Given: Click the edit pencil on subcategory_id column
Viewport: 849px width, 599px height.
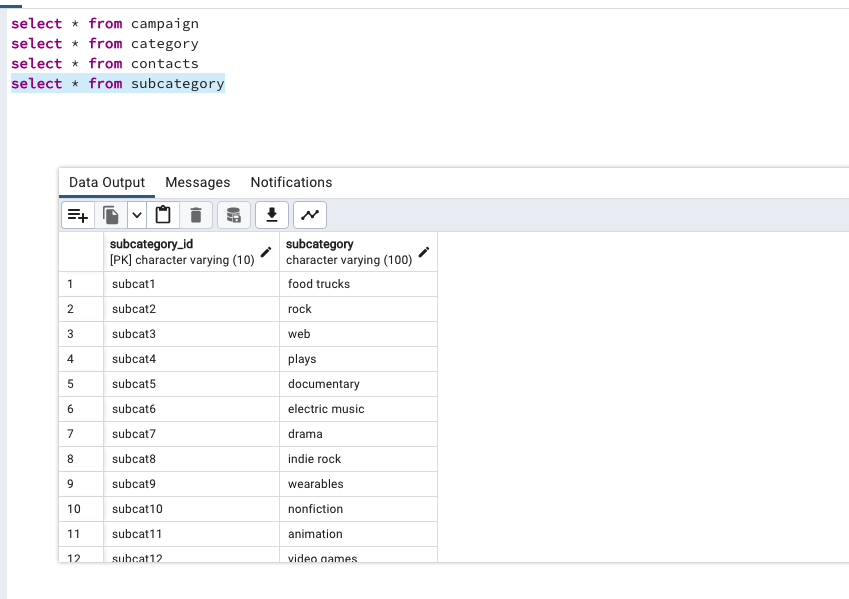Looking at the screenshot, I should coord(264,253).
